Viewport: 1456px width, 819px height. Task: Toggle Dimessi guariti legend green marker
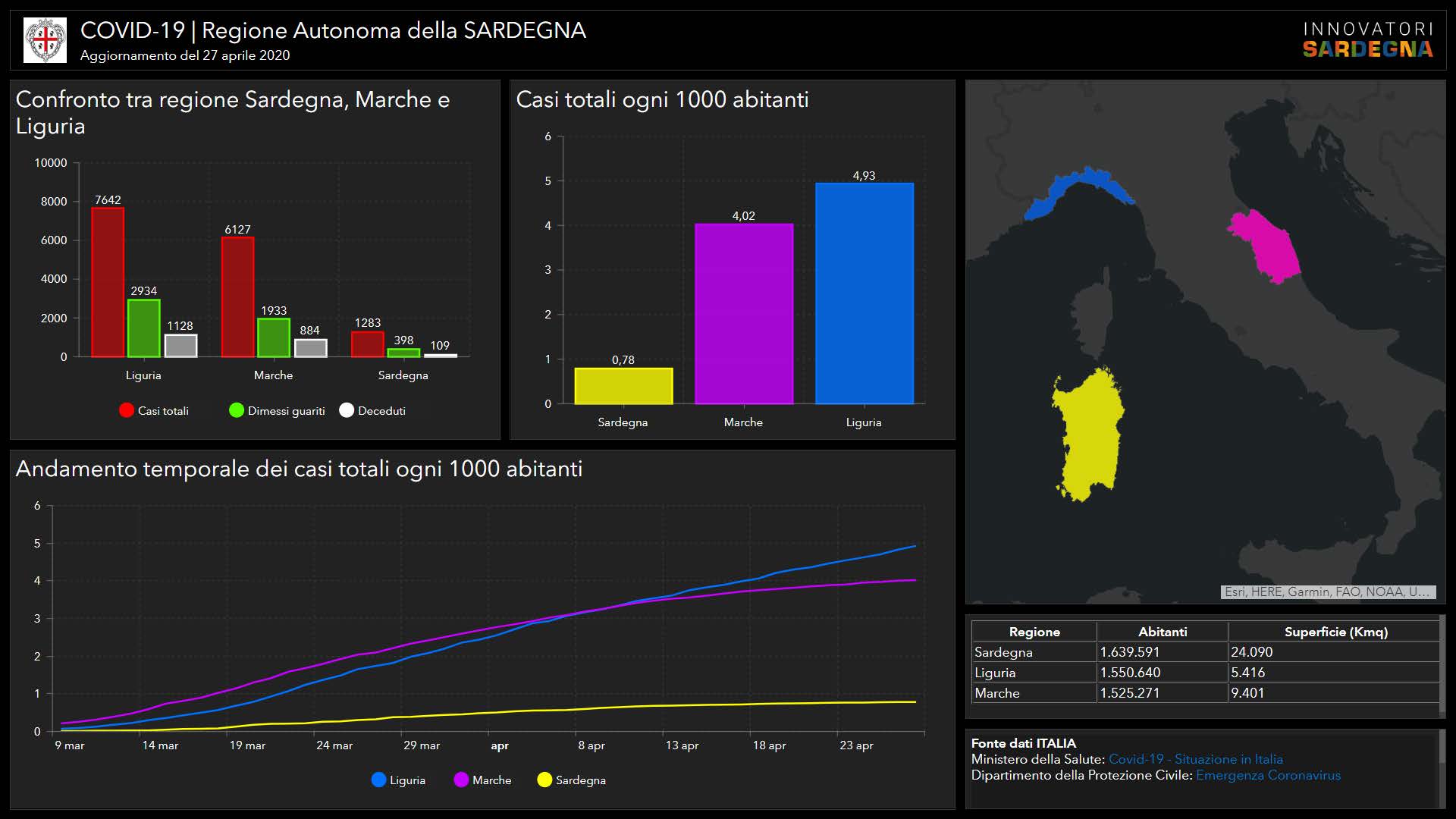pyautogui.click(x=237, y=410)
